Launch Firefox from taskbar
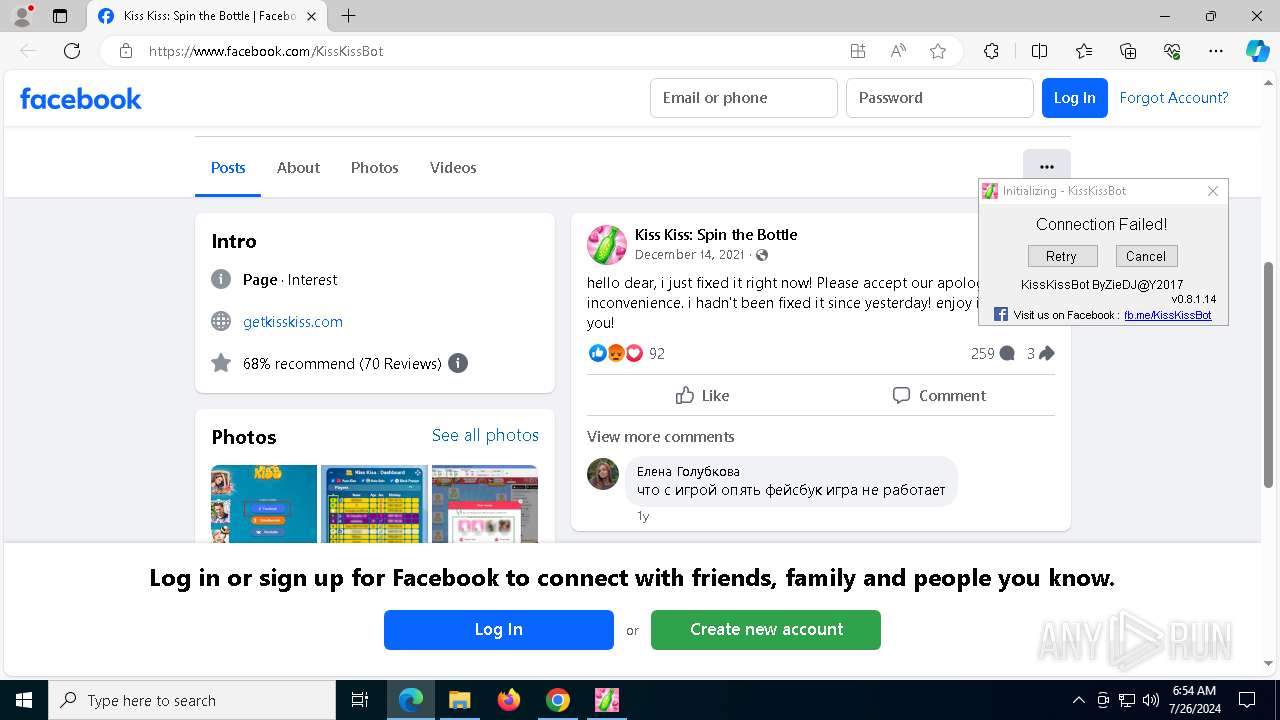The image size is (1280, 720). (509, 700)
